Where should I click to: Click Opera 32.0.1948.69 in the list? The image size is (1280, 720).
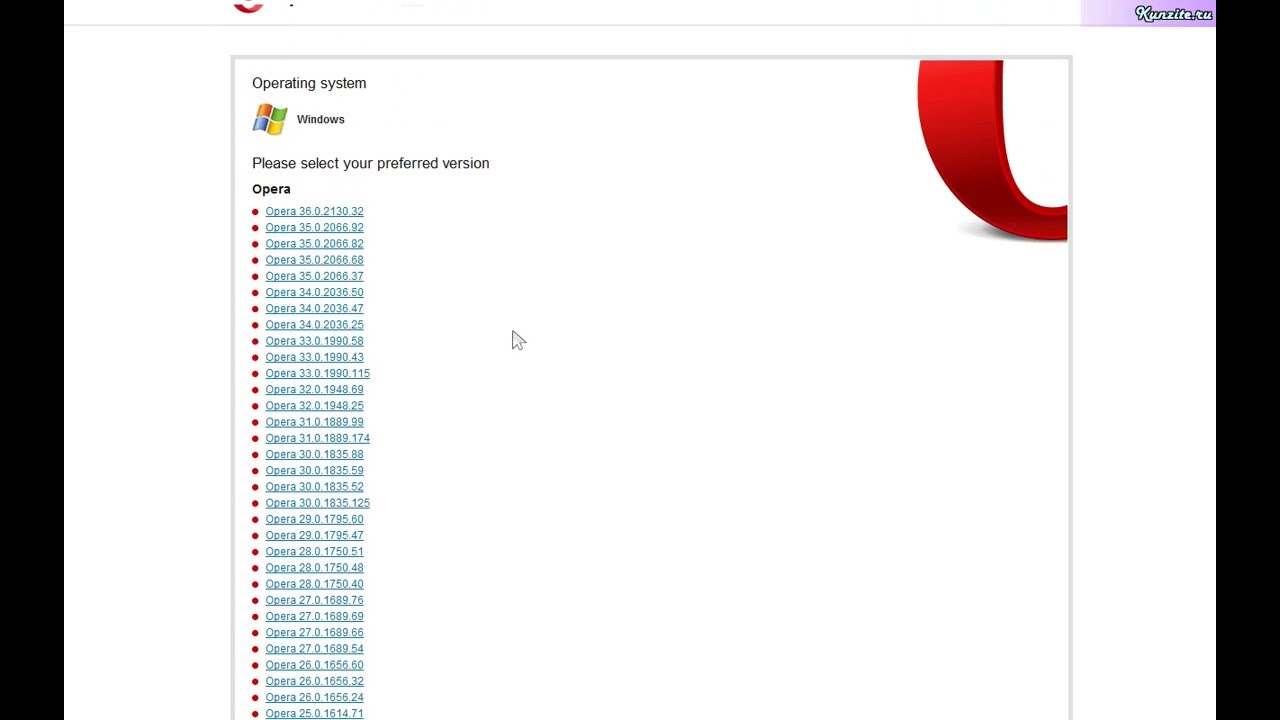(314, 389)
